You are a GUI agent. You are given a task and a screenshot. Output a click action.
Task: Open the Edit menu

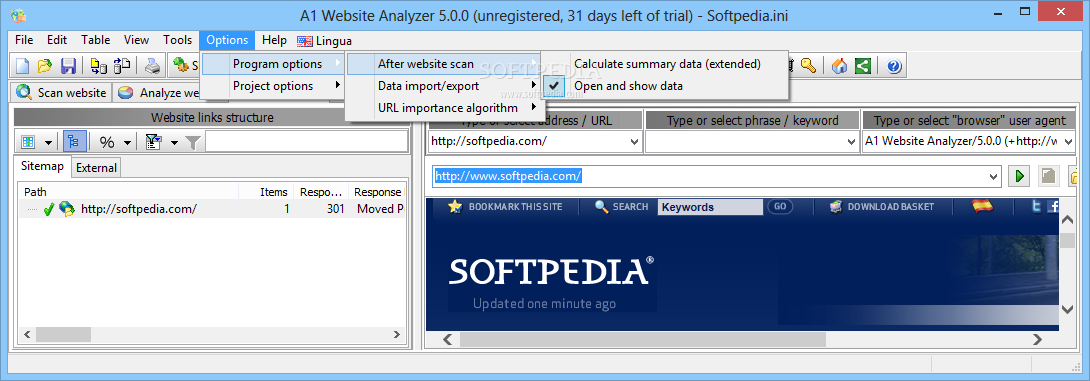[x=57, y=40]
